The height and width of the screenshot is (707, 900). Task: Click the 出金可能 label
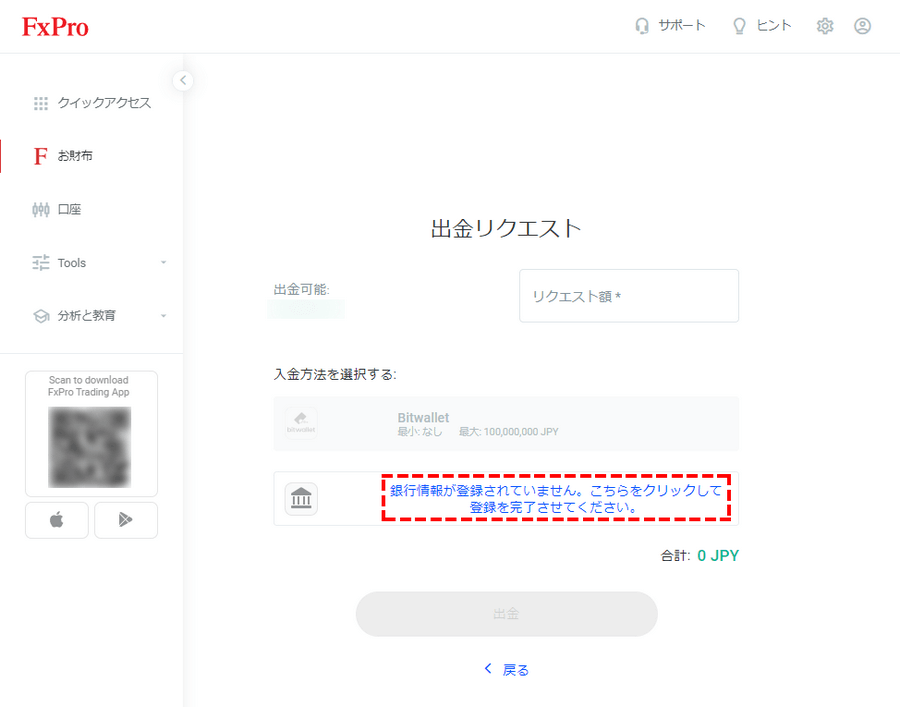(x=301, y=289)
